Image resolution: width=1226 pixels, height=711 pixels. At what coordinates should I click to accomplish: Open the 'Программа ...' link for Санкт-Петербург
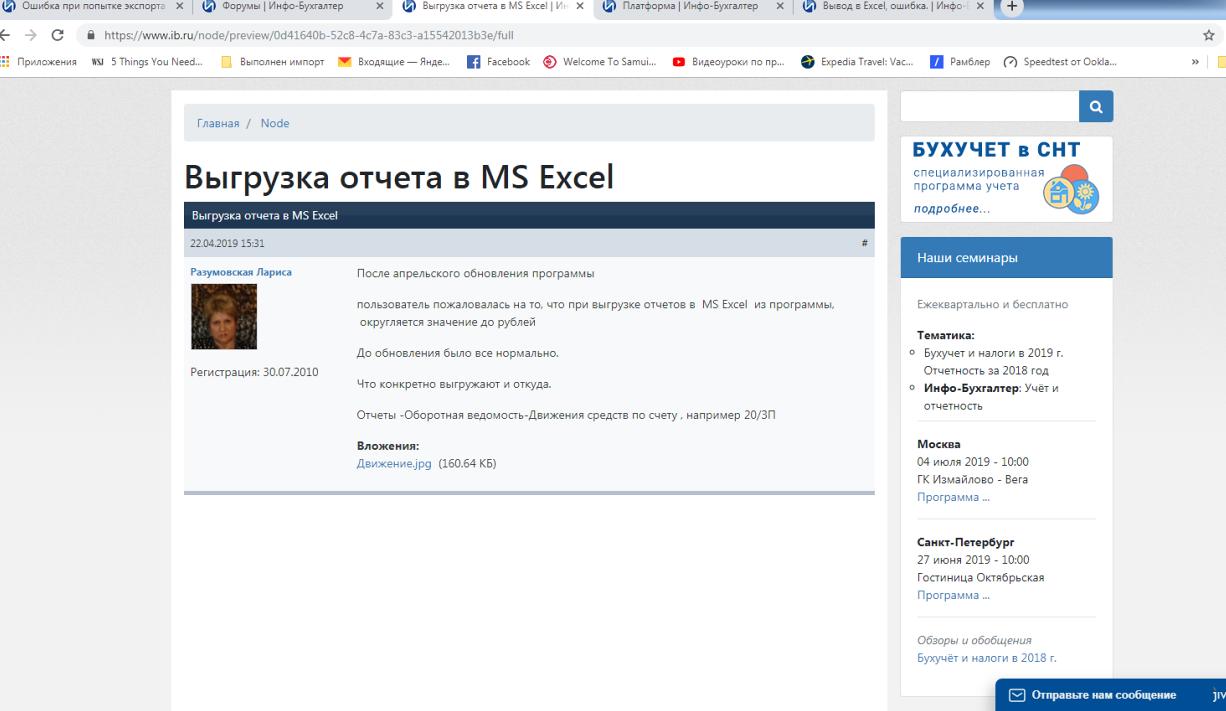tap(953, 596)
